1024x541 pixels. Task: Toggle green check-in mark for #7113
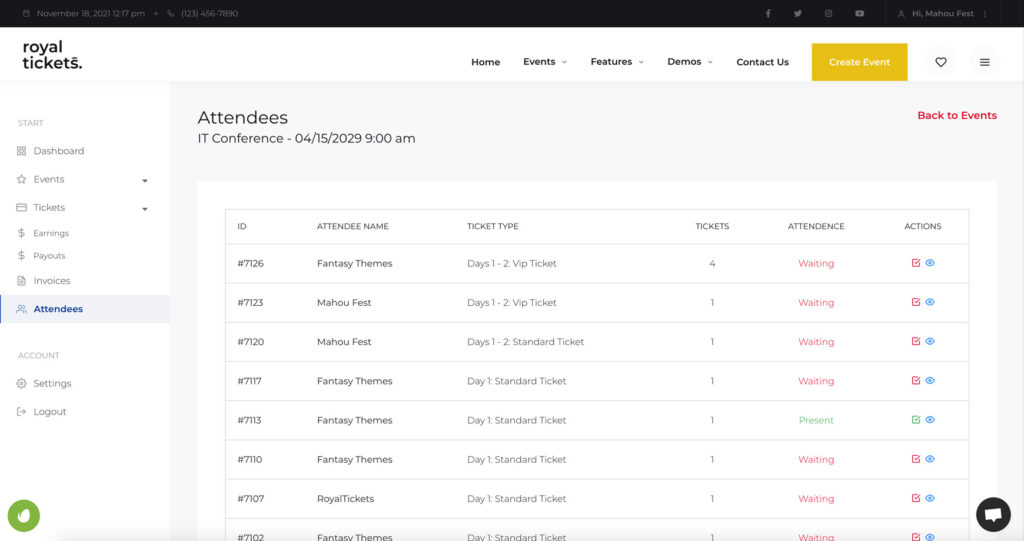click(x=916, y=419)
